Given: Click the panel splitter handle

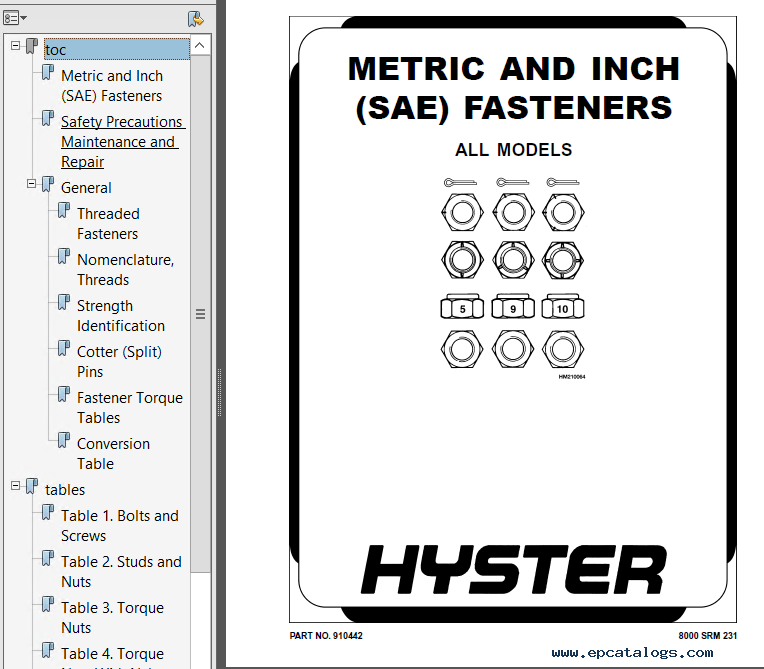Looking at the screenshot, I should coord(220,392).
